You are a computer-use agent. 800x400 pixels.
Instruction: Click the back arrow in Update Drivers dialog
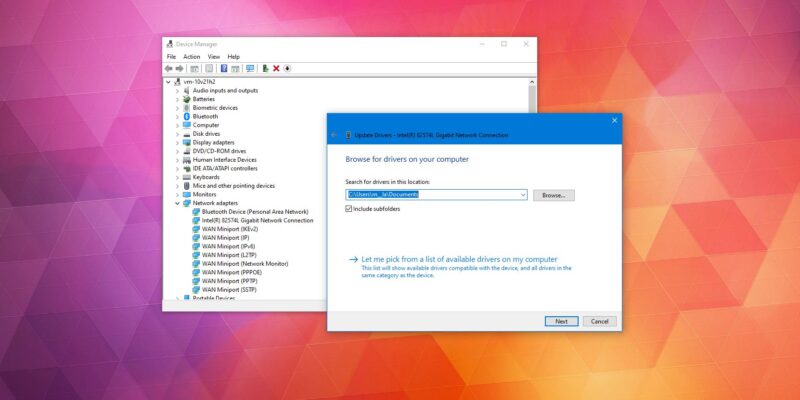[x=334, y=135]
